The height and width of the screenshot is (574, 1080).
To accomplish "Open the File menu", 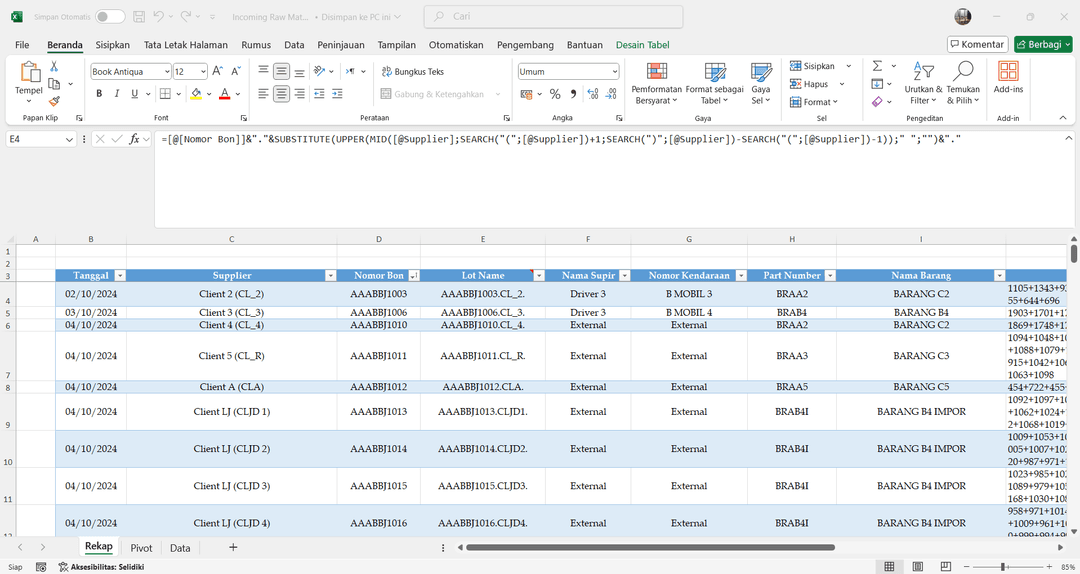I will (x=22, y=45).
